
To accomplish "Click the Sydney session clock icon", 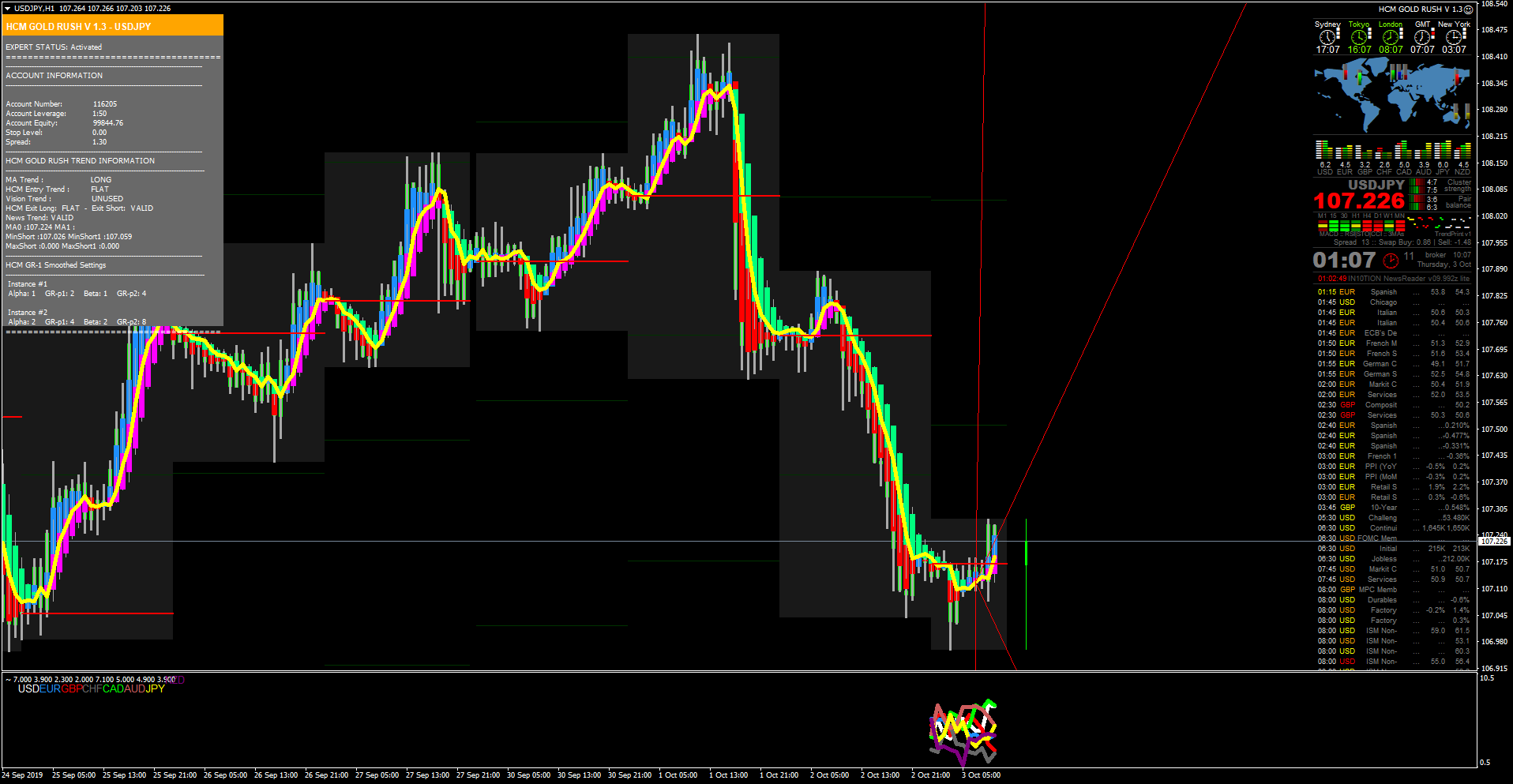I will click(1327, 36).
